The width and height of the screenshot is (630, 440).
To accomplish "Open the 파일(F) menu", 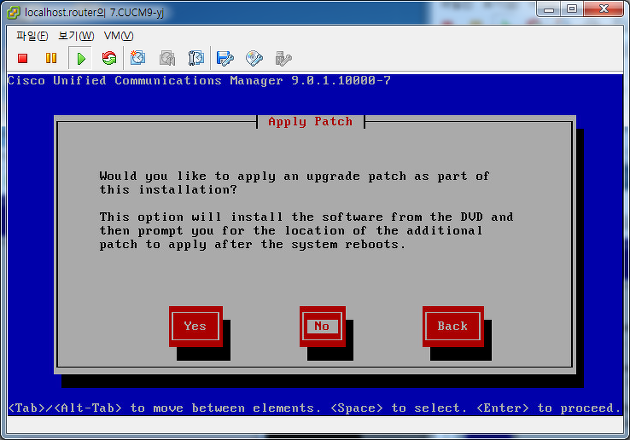I will click(x=32, y=36).
